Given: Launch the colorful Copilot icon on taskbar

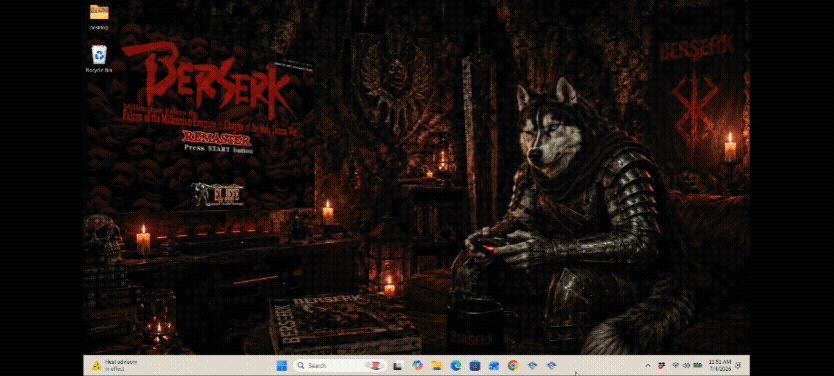Looking at the screenshot, I should click(418, 365).
